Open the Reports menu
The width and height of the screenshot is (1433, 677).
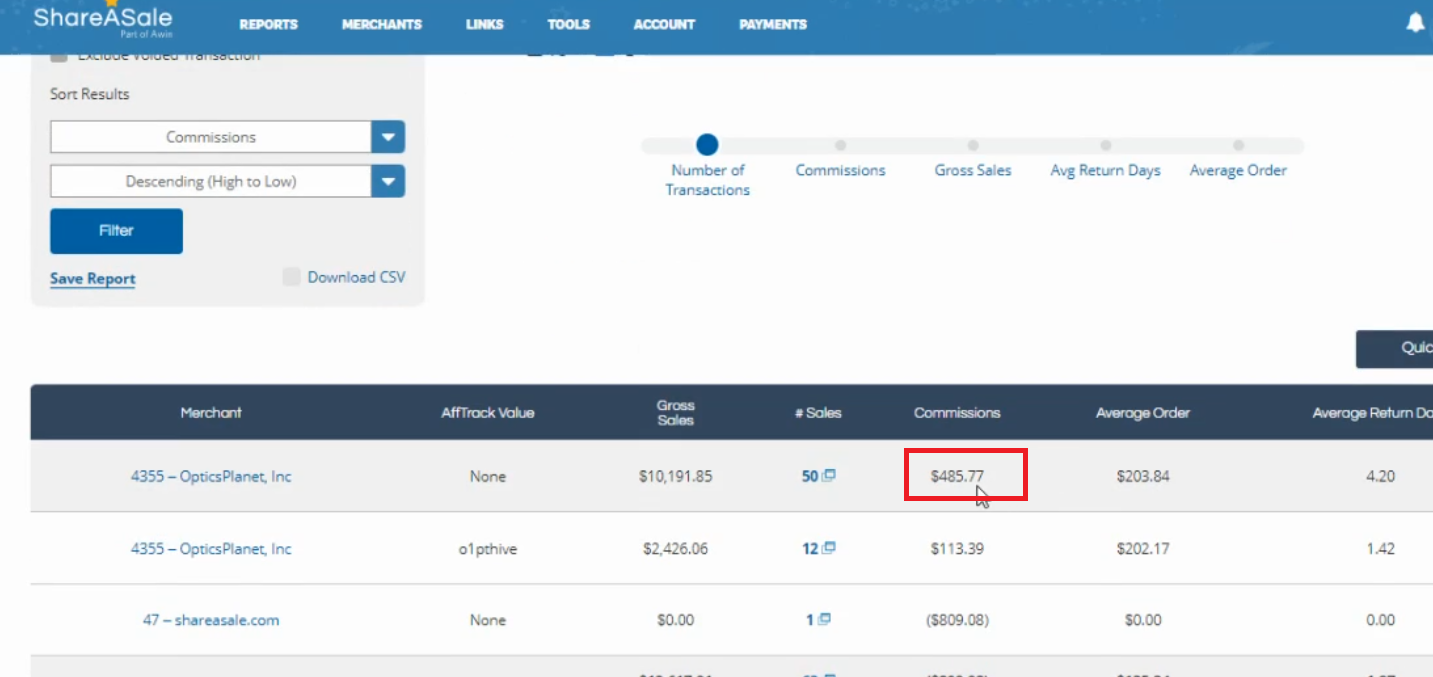click(268, 24)
